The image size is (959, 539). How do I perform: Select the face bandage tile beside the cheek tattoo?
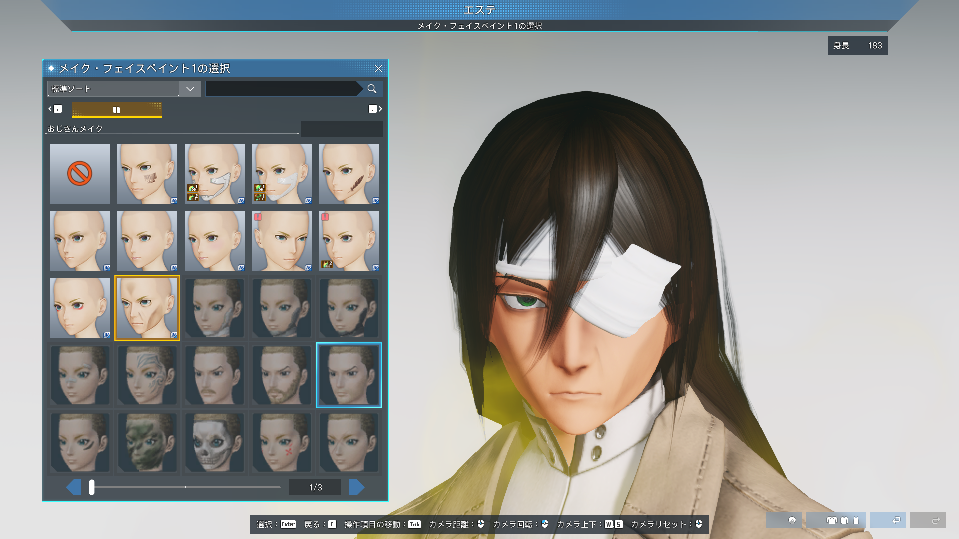[x=214, y=174]
